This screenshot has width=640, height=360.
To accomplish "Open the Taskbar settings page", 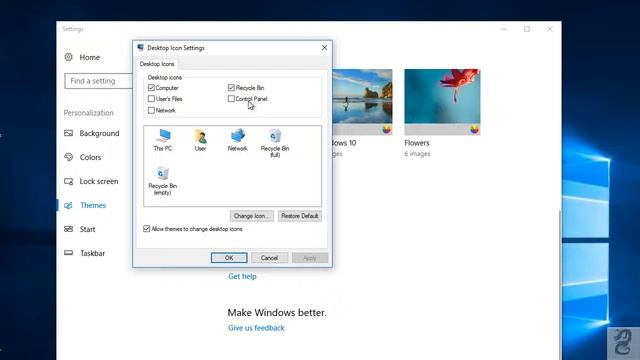I will 92,253.
